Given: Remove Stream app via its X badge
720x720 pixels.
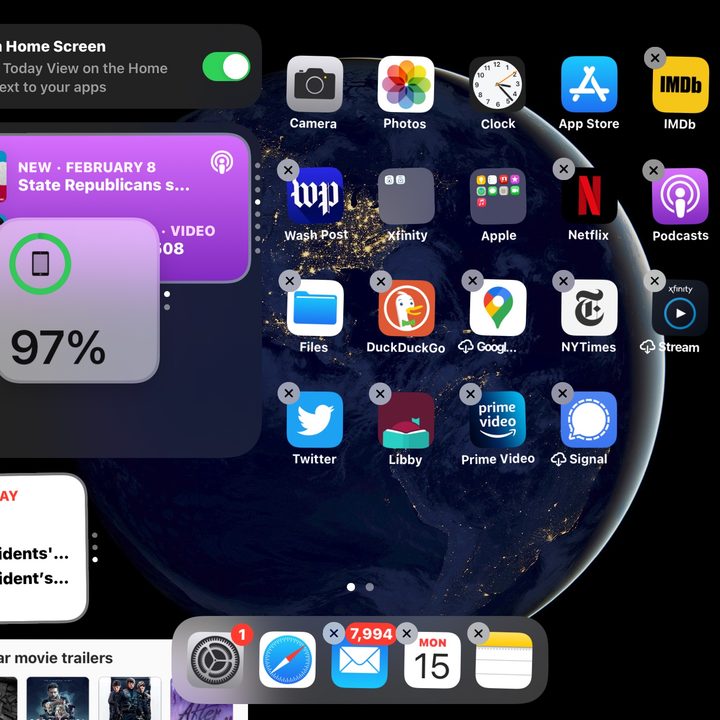Looking at the screenshot, I should (655, 281).
